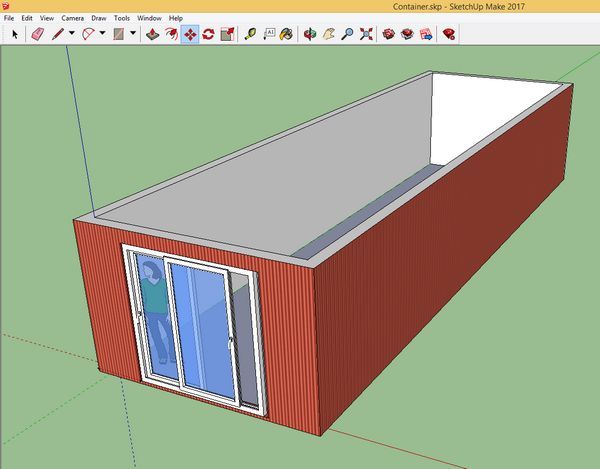Expand the Shapes tool dropdown arrow
This screenshot has width=600, height=469.
coord(132,34)
